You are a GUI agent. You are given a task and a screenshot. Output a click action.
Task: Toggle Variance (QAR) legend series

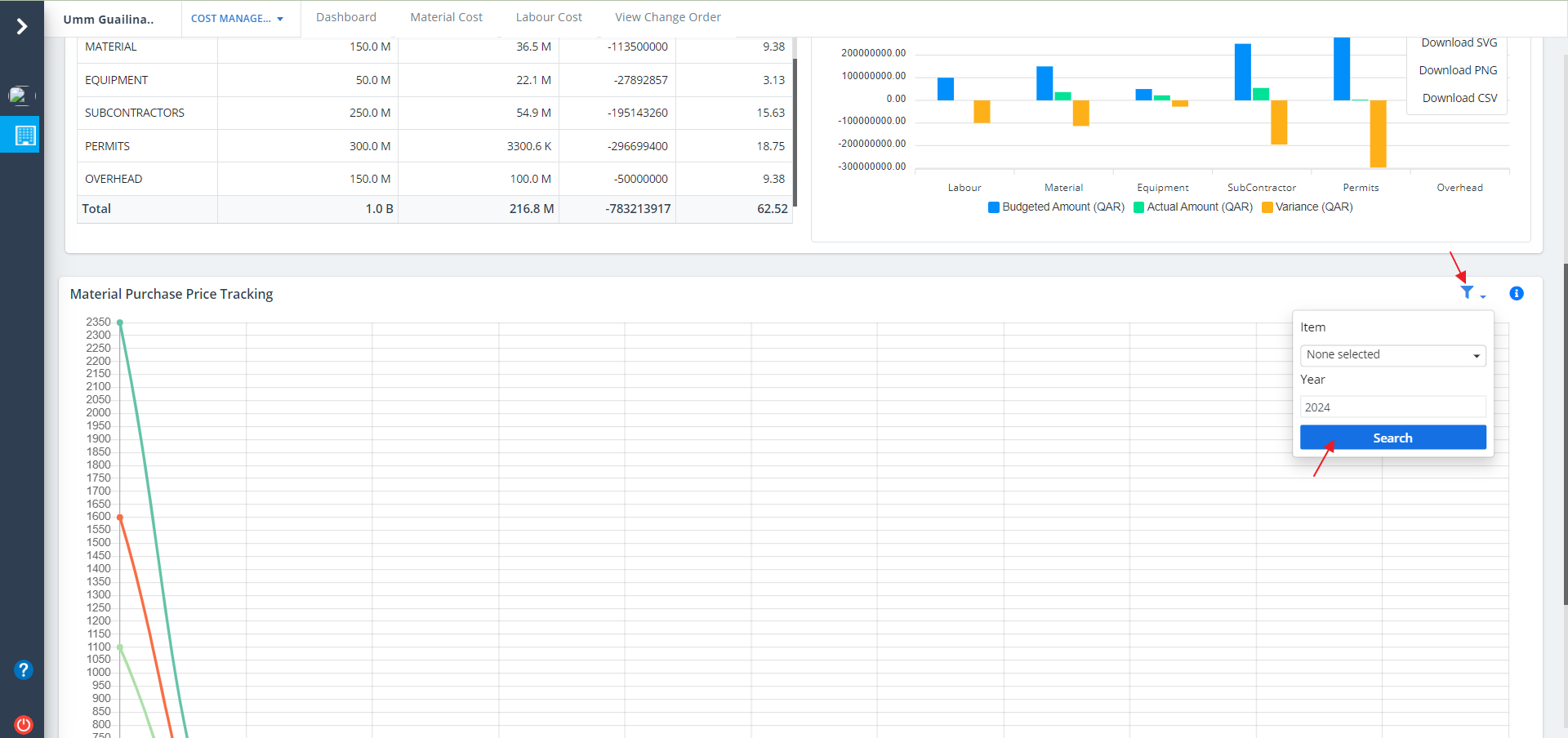tap(1307, 207)
